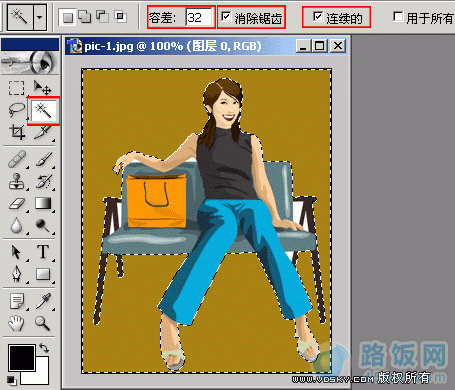Select the Path Selection arrow tool
455x390 pixels.
point(16,252)
